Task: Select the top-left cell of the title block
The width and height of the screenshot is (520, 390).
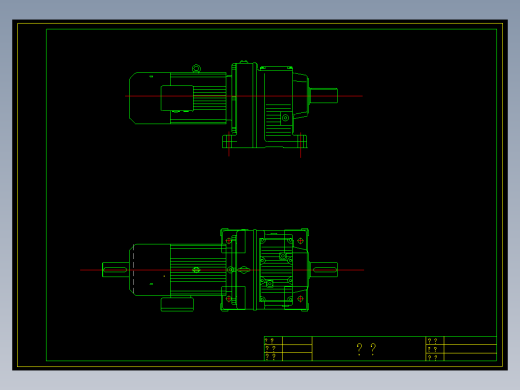Action: click(273, 341)
